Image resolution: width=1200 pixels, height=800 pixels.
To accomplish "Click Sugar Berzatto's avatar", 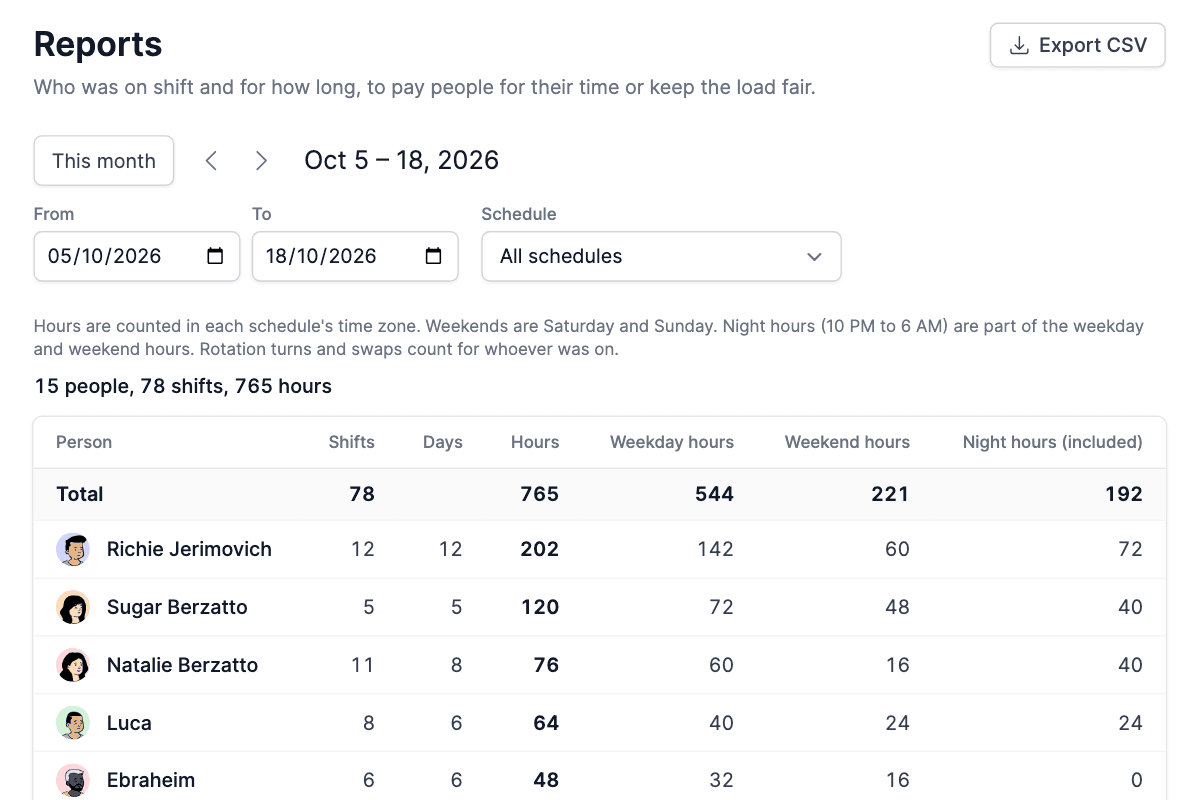I will (73, 607).
